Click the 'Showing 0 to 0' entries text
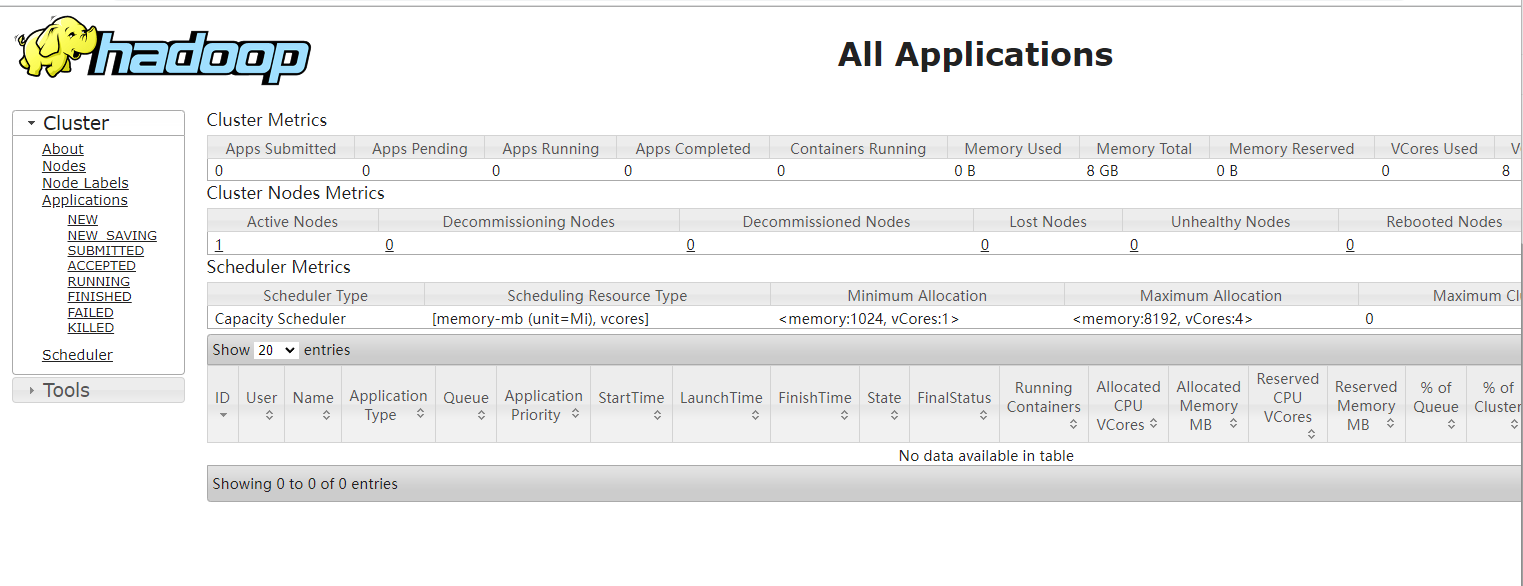Image resolution: width=1523 pixels, height=586 pixels. [x=305, y=484]
